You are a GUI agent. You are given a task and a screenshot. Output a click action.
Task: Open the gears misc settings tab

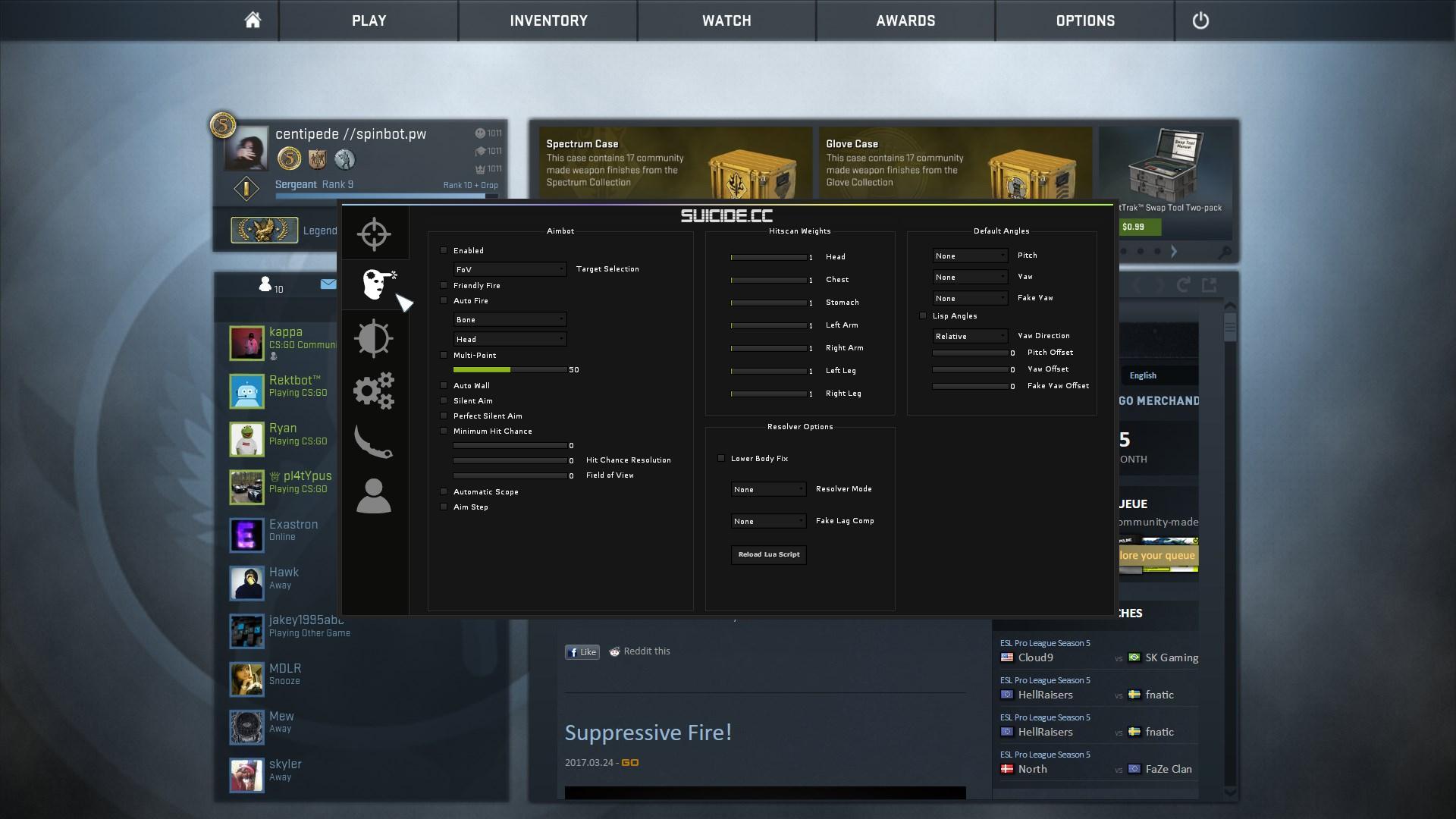click(x=375, y=391)
